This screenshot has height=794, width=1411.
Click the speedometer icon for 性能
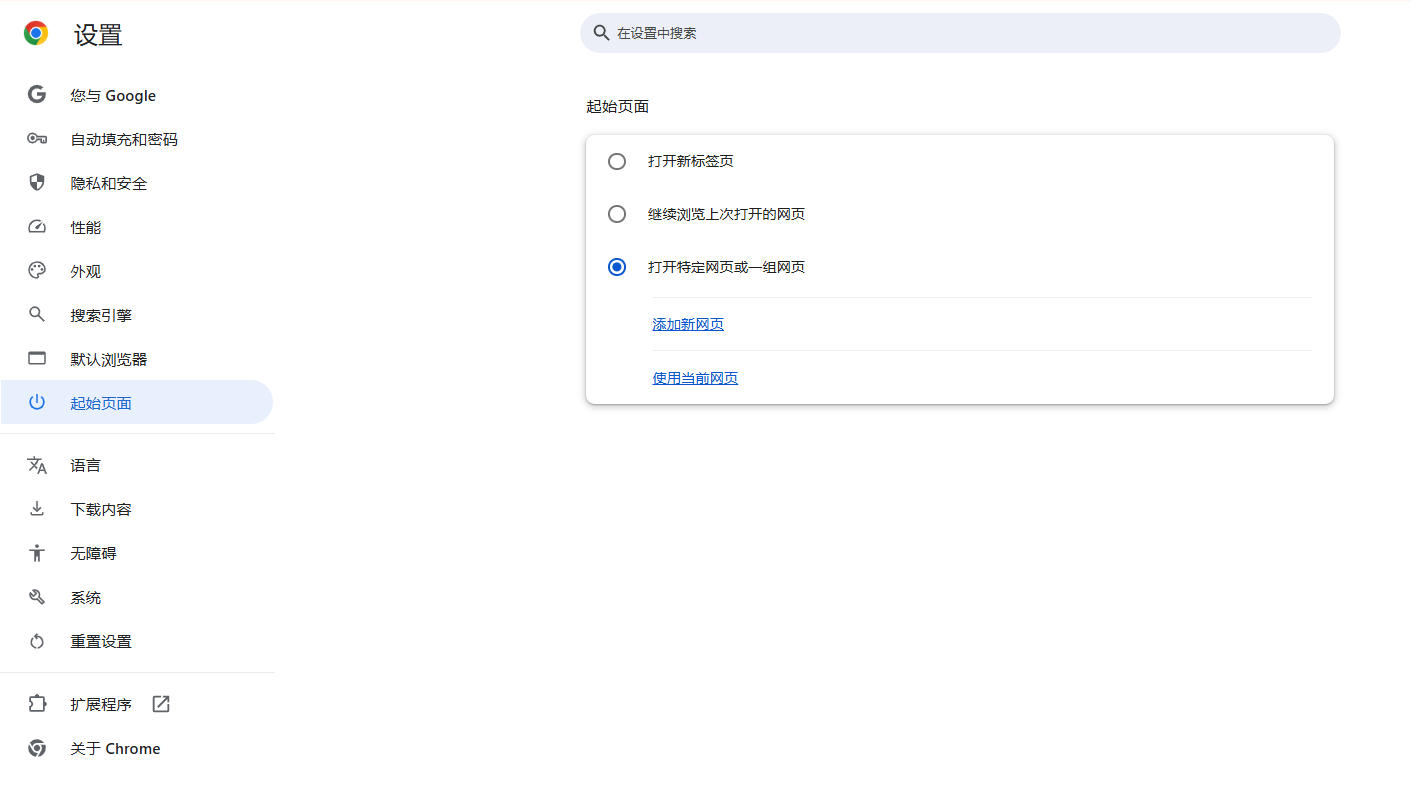pos(37,227)
